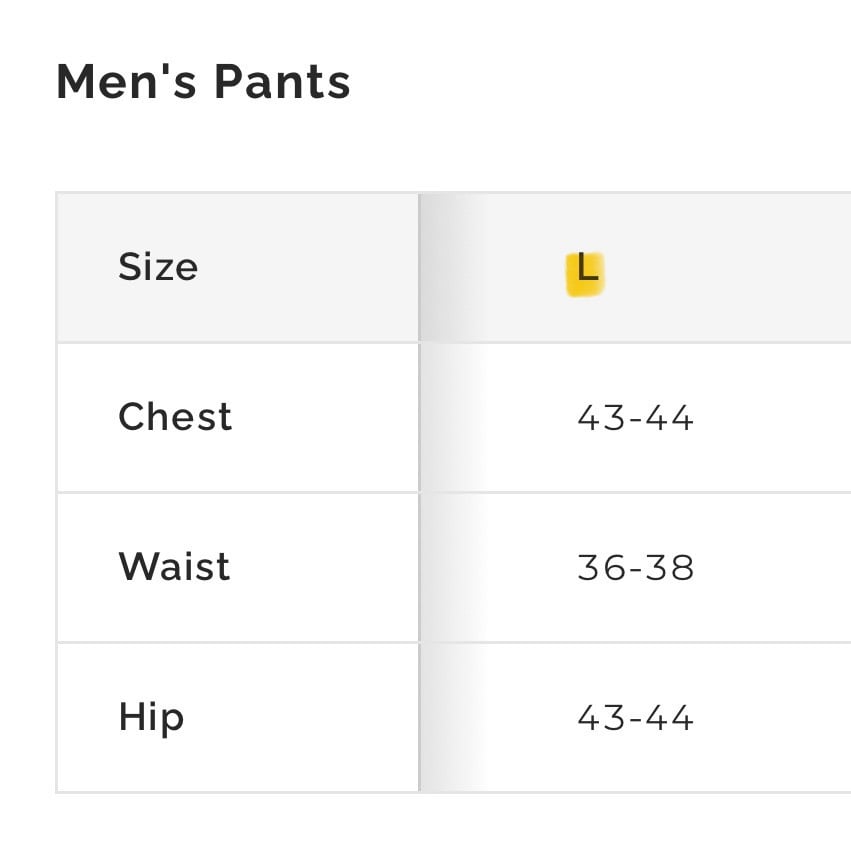Click the Men's Pants heading

tap(203, 82)
